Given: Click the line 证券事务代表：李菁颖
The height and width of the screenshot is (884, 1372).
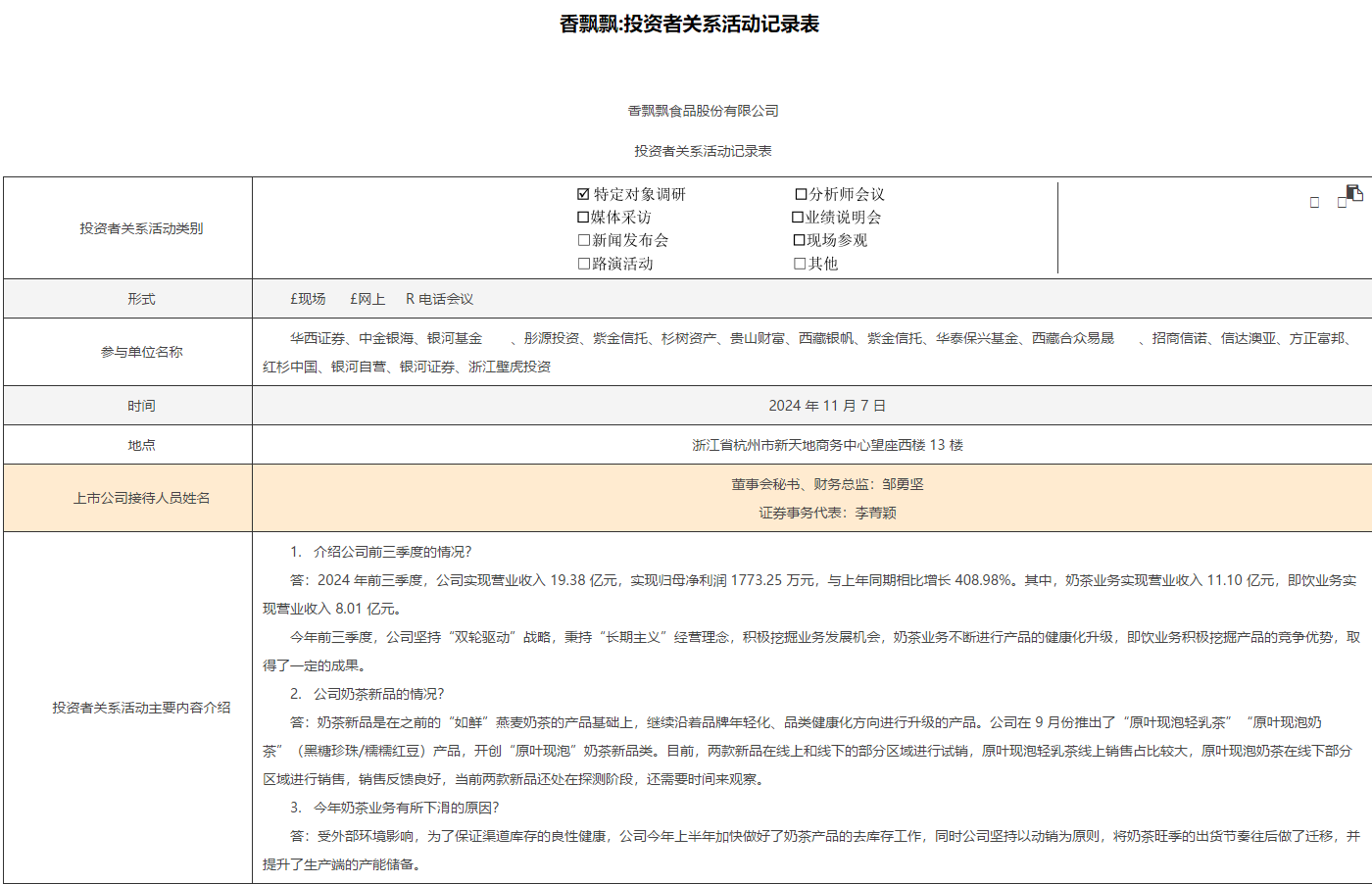Looking at the screenshot, I should click(x=827, y=513).
